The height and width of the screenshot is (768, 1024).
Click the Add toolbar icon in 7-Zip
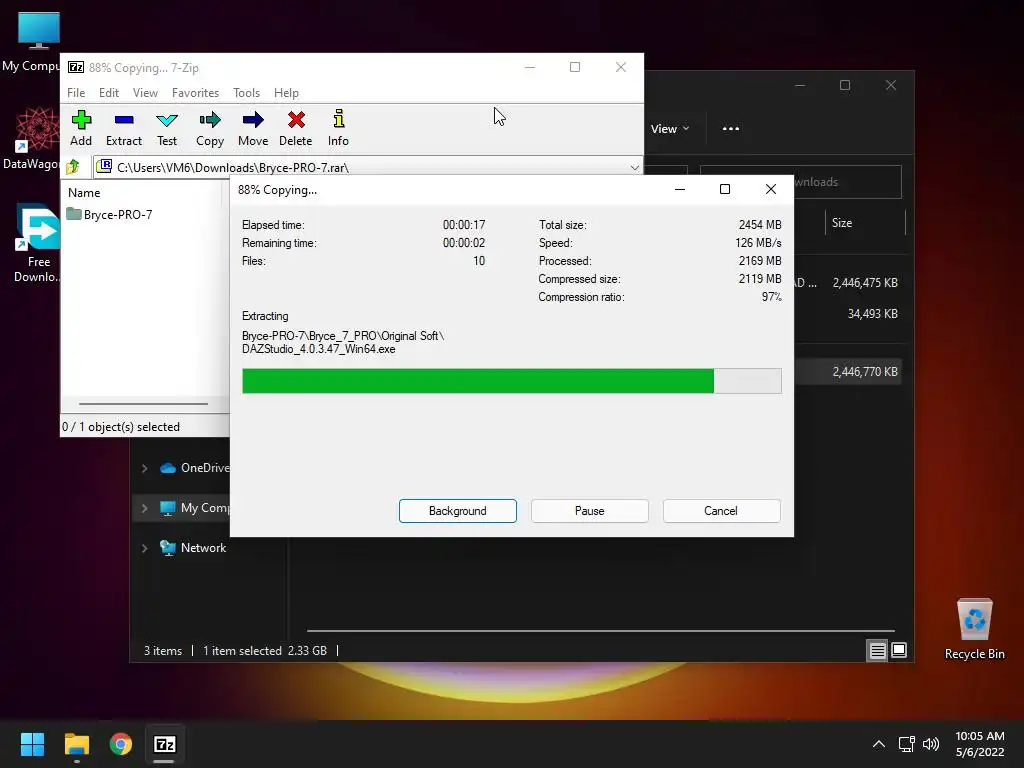pos(81,128)
